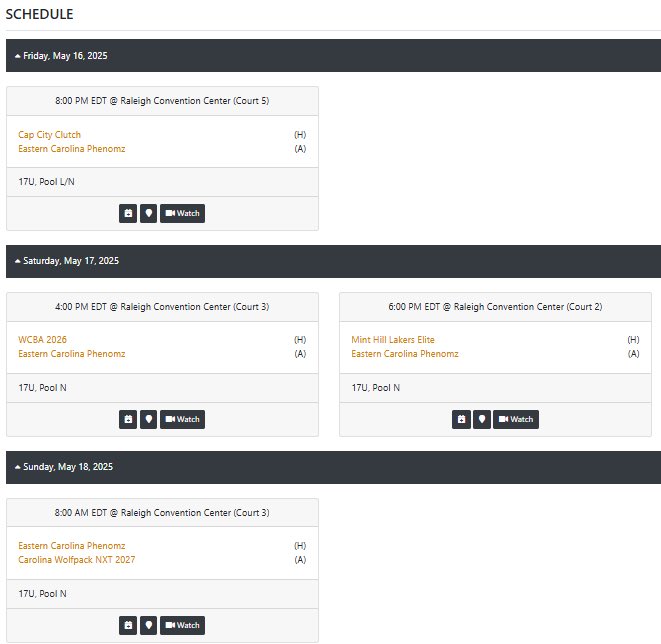Select the 8:00 PM EDT Court 5 header text

coord(162,101)
